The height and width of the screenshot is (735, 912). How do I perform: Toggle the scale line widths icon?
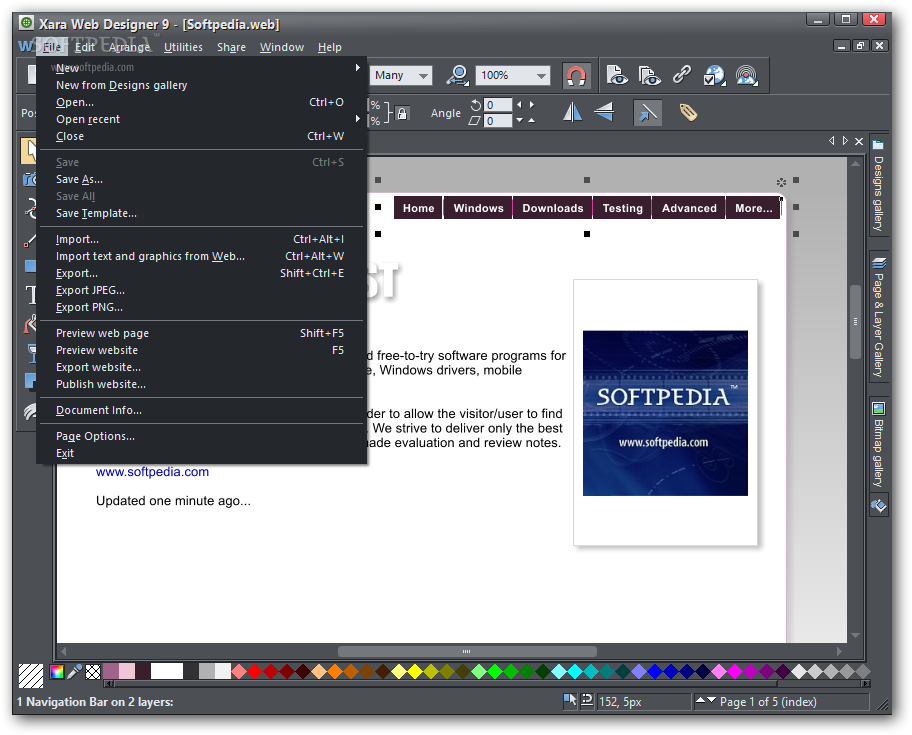pos(647,112)
